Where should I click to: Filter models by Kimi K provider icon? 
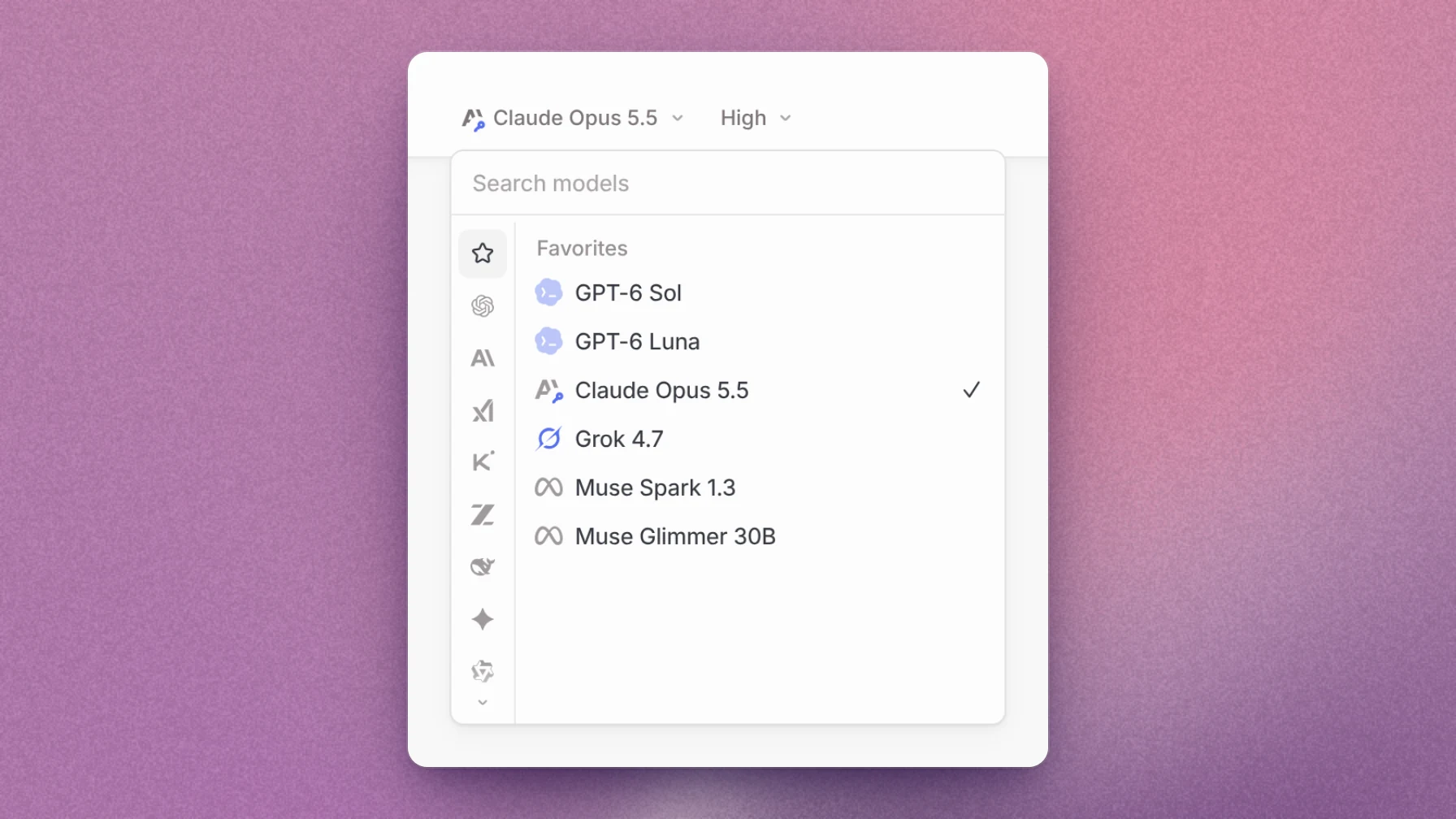483,461
